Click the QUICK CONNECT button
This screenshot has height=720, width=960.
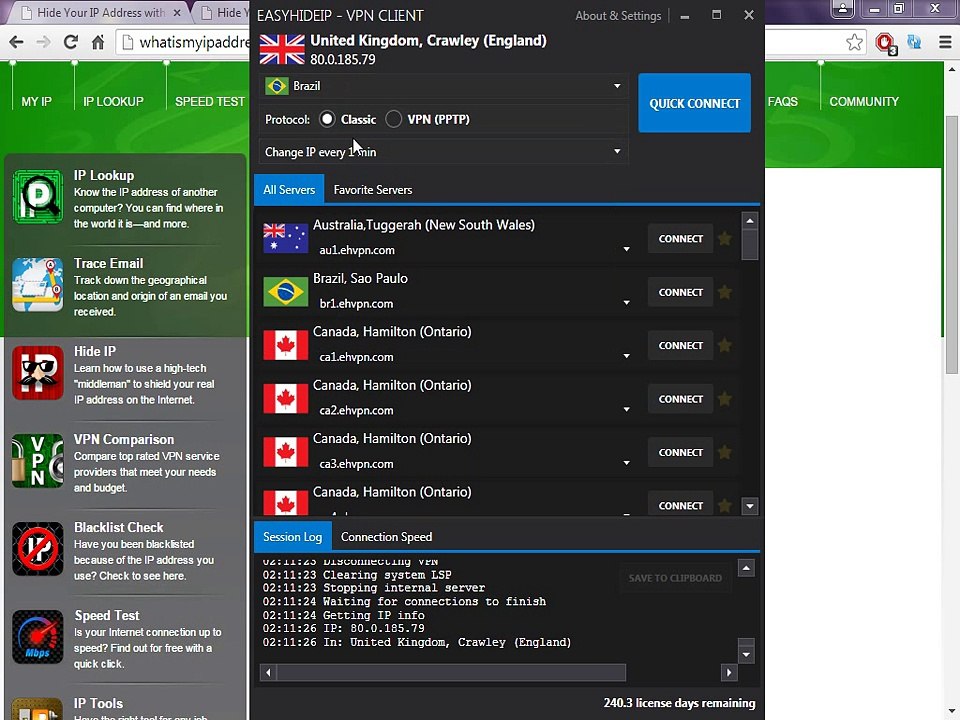coord(694,103)
